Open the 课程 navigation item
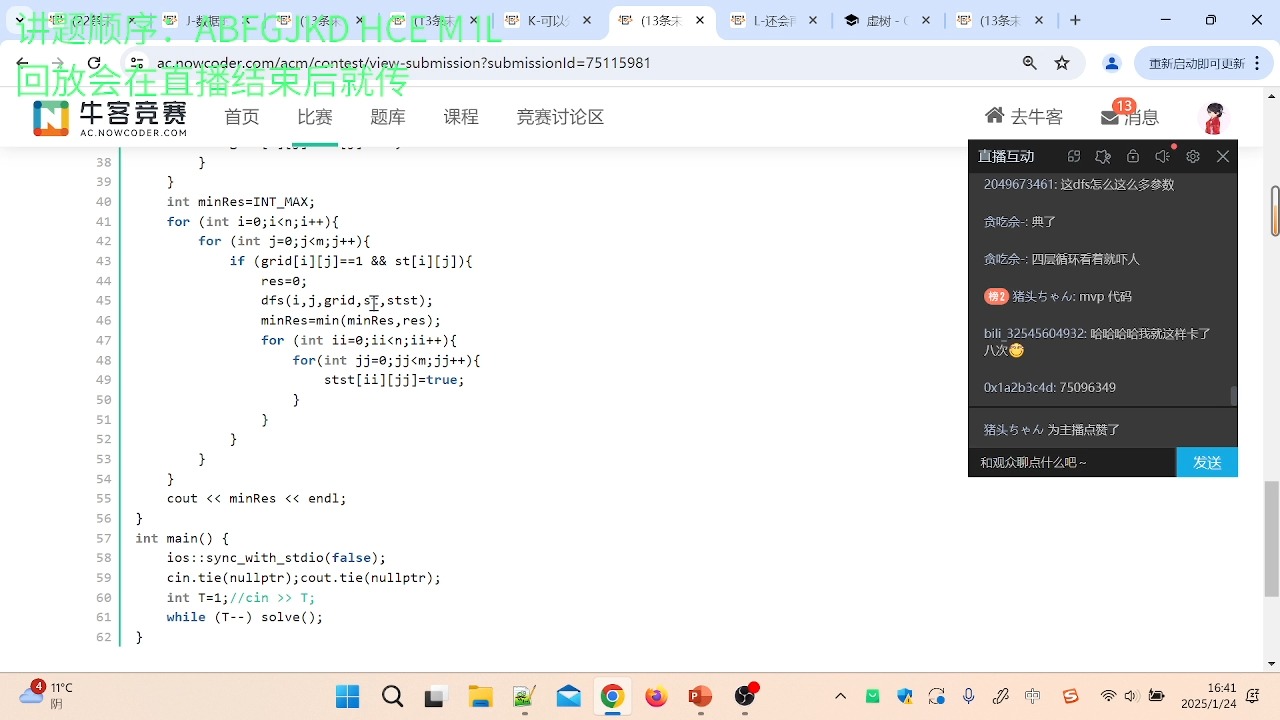Screen dimensions: 1280x720 (461, 117)
